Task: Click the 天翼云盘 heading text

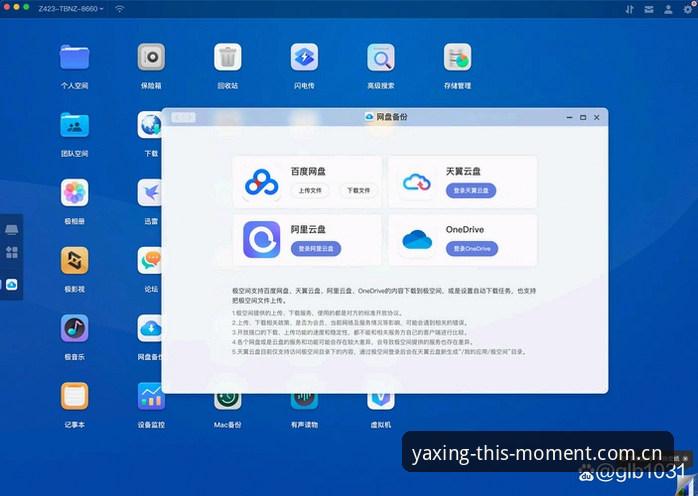Action: pyautogui.click(x=463, y=171)
